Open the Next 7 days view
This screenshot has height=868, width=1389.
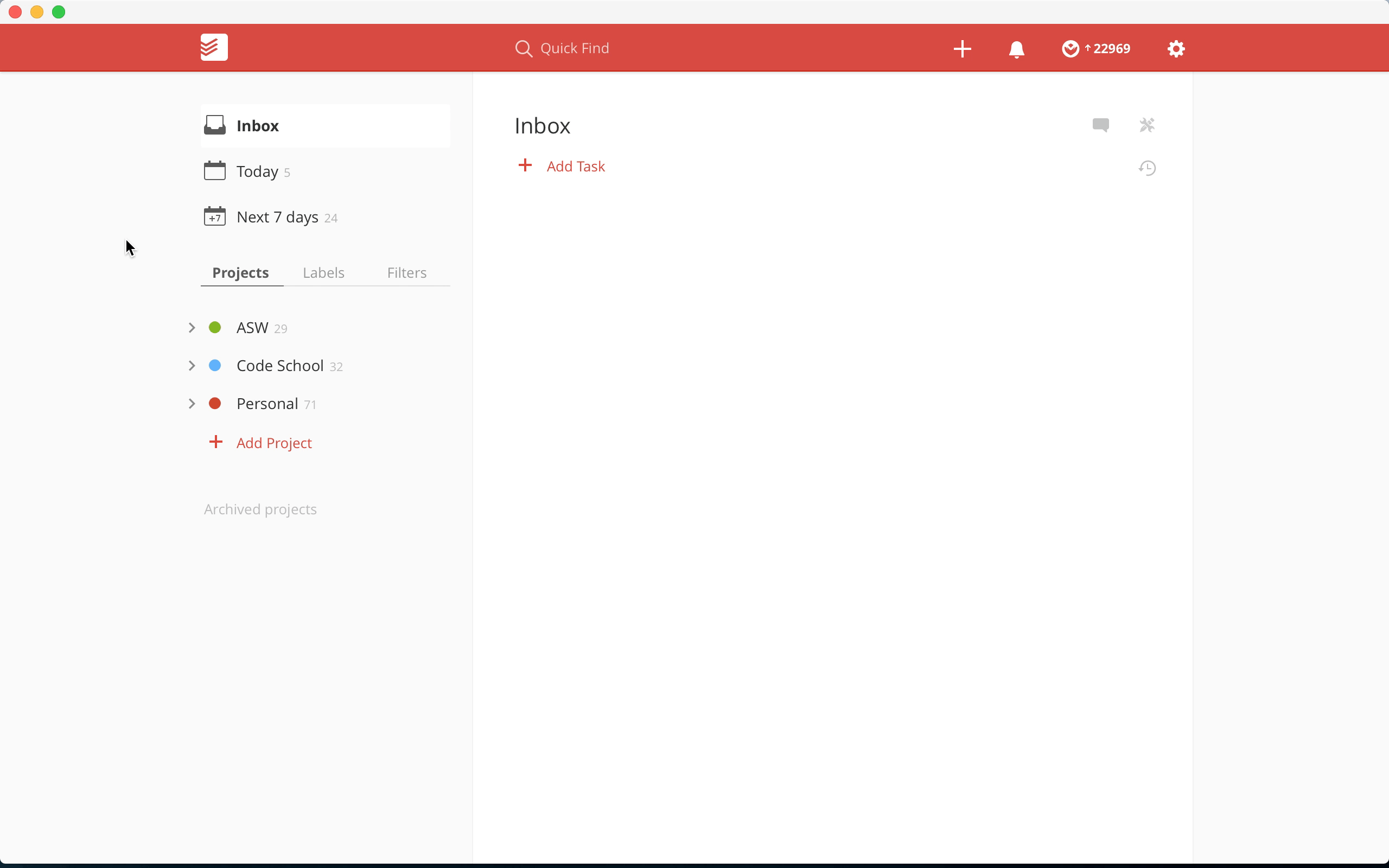coord(277,217)
